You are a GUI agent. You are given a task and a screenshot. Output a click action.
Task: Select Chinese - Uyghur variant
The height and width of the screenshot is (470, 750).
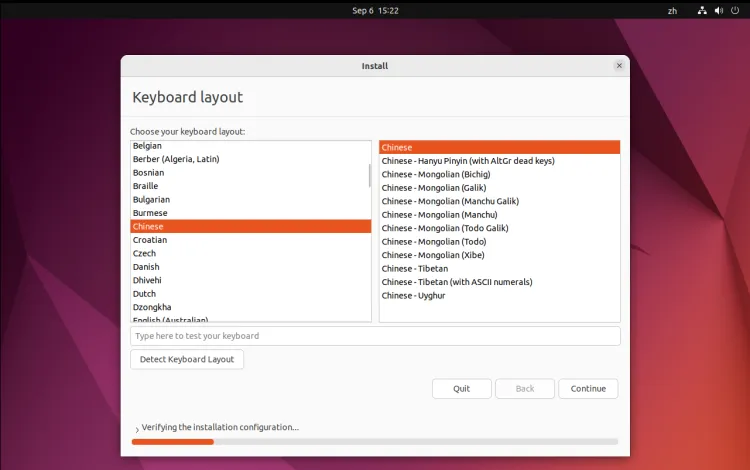coord(413,295)
